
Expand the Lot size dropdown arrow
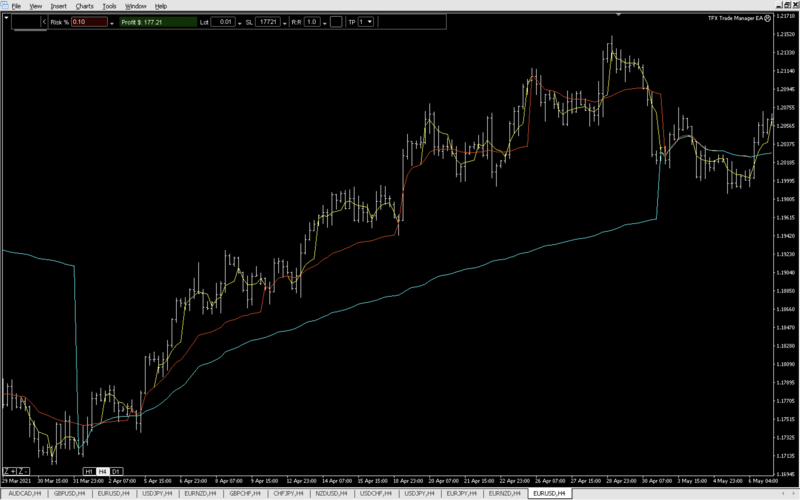(239, 23)
